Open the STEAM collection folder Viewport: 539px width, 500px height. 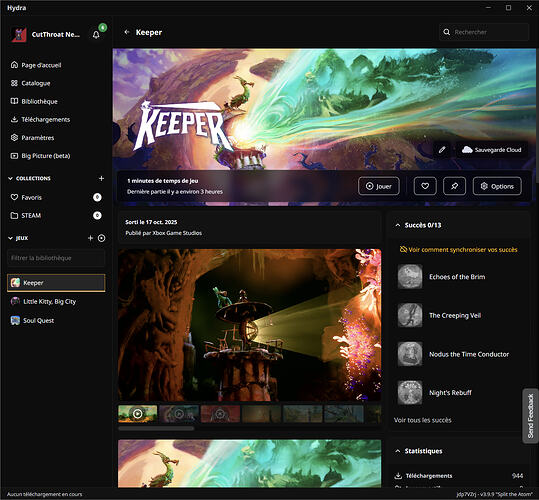pyautogui.click(x=56, y=215)
